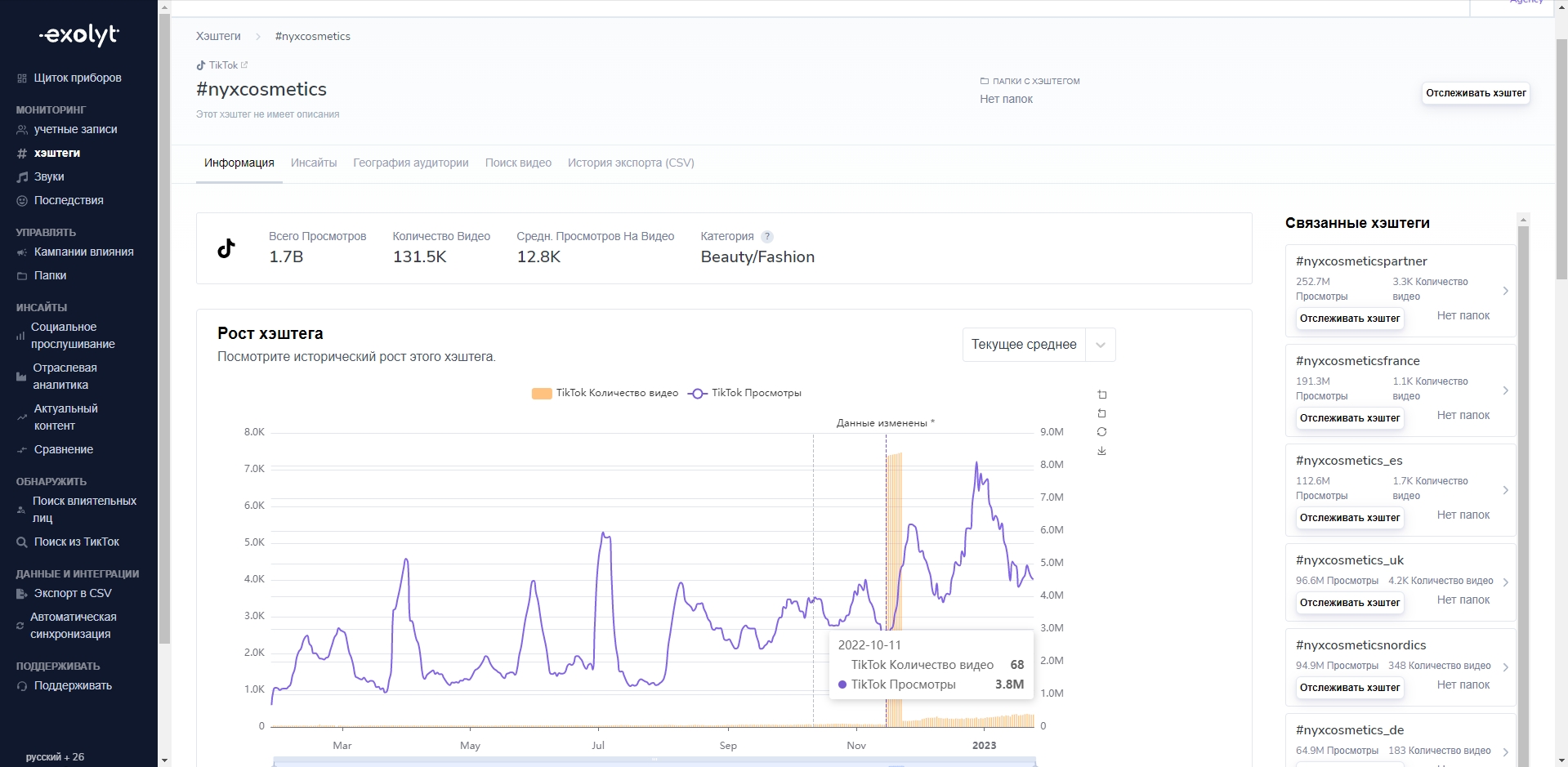This screenshot has width=1568, height=767.
Task: Activate the chart area zoom tool icon
Action: (1101, 395)
